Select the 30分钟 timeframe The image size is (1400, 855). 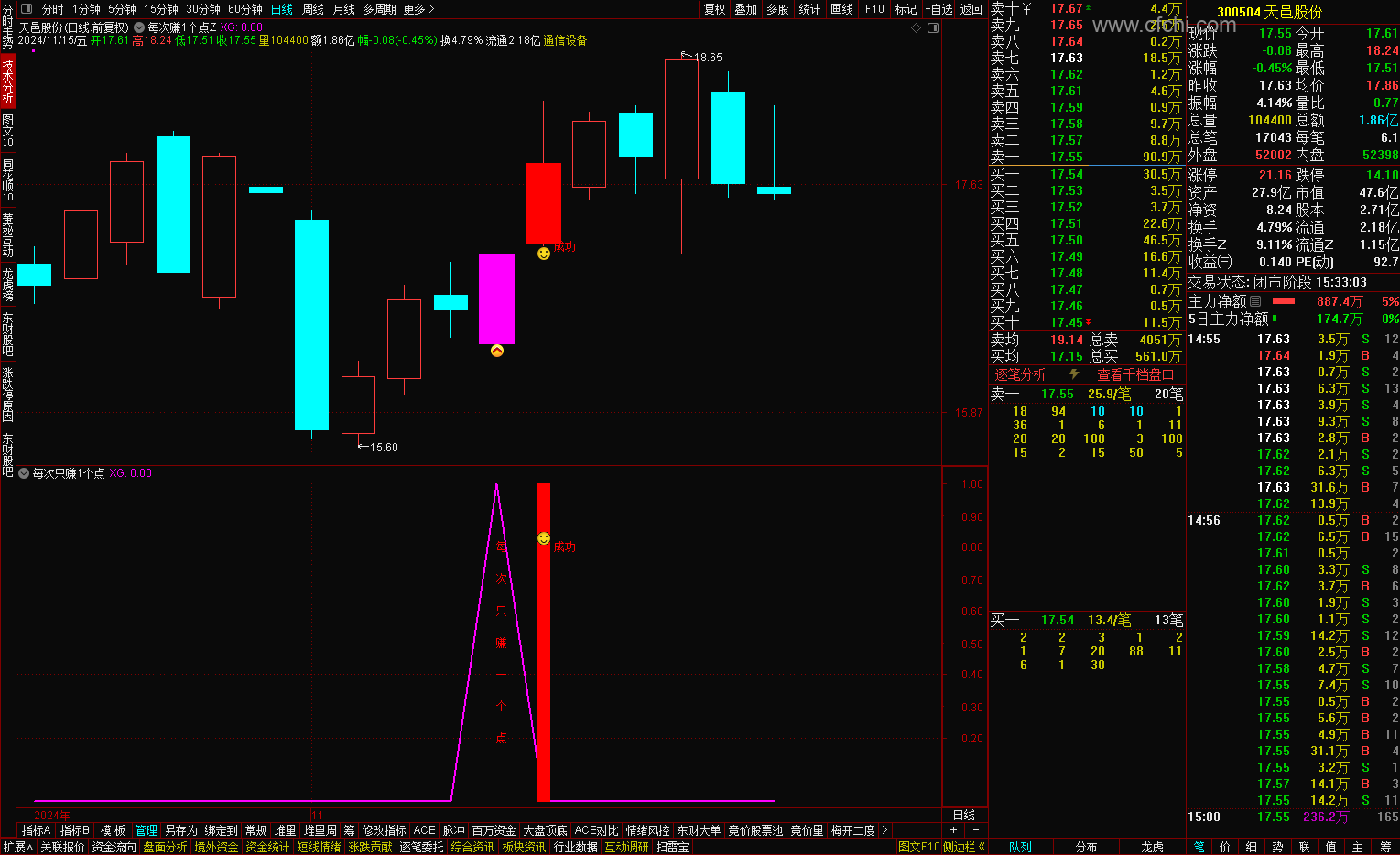coord(203,9)
